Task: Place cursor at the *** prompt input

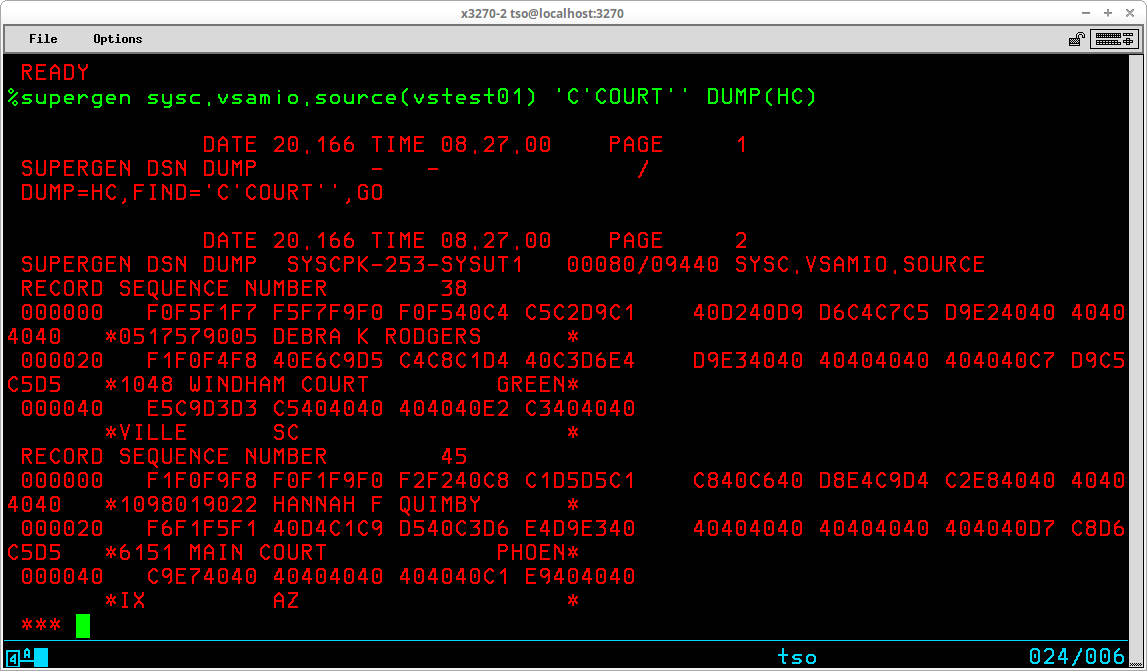Action: pyautogui.click(x=83, y=626)
